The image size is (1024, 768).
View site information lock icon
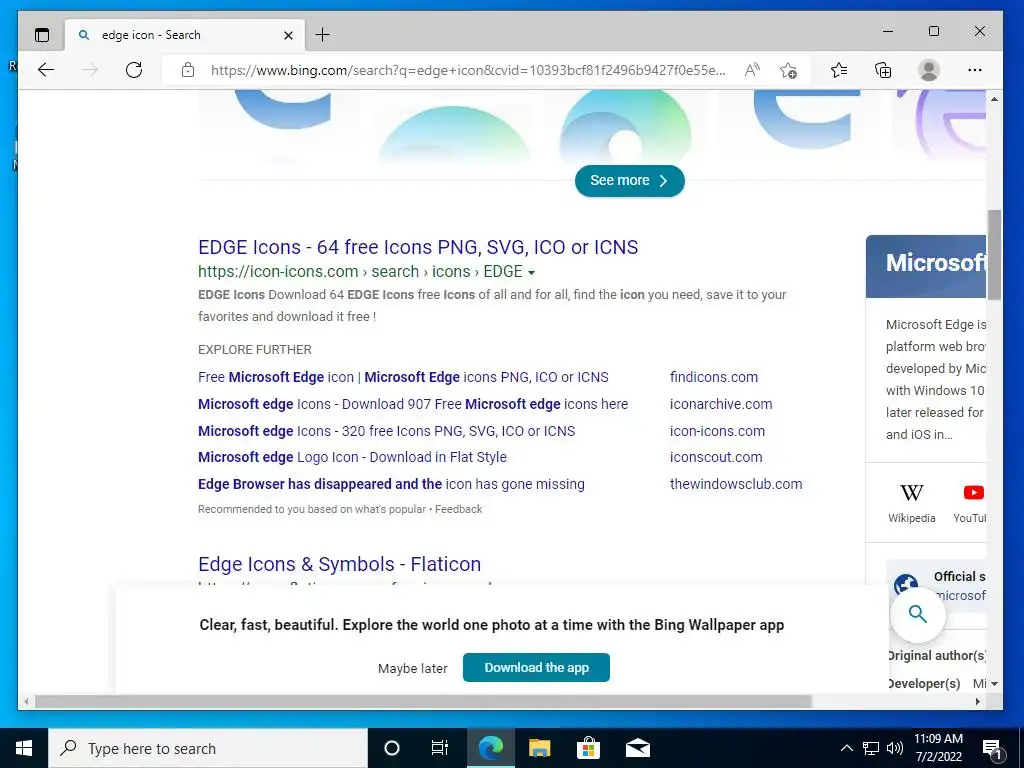(188, 70)
